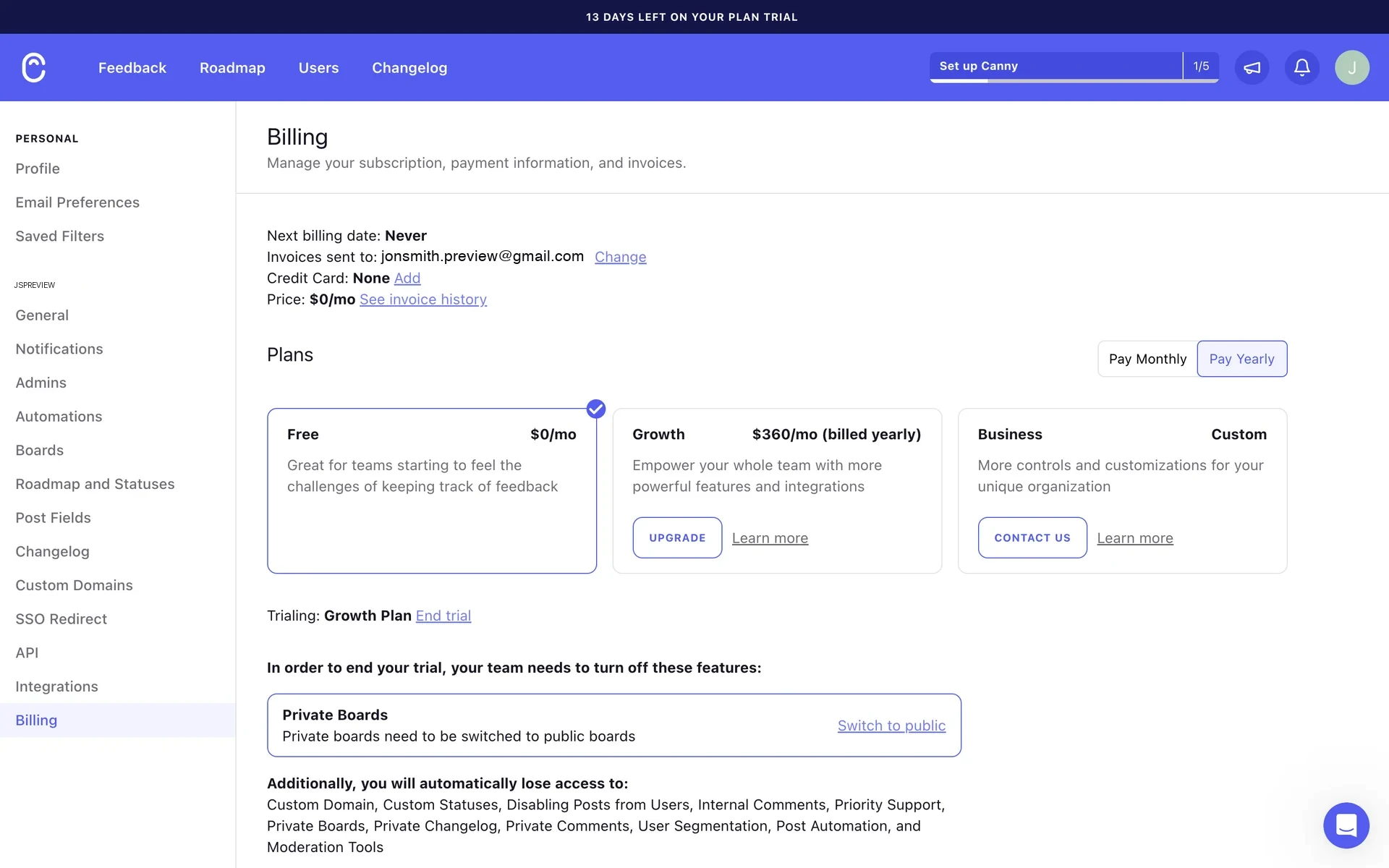This screenshot has width=1389, height=868.
Task: Open Admins settings
Action: tap(41, 383)
